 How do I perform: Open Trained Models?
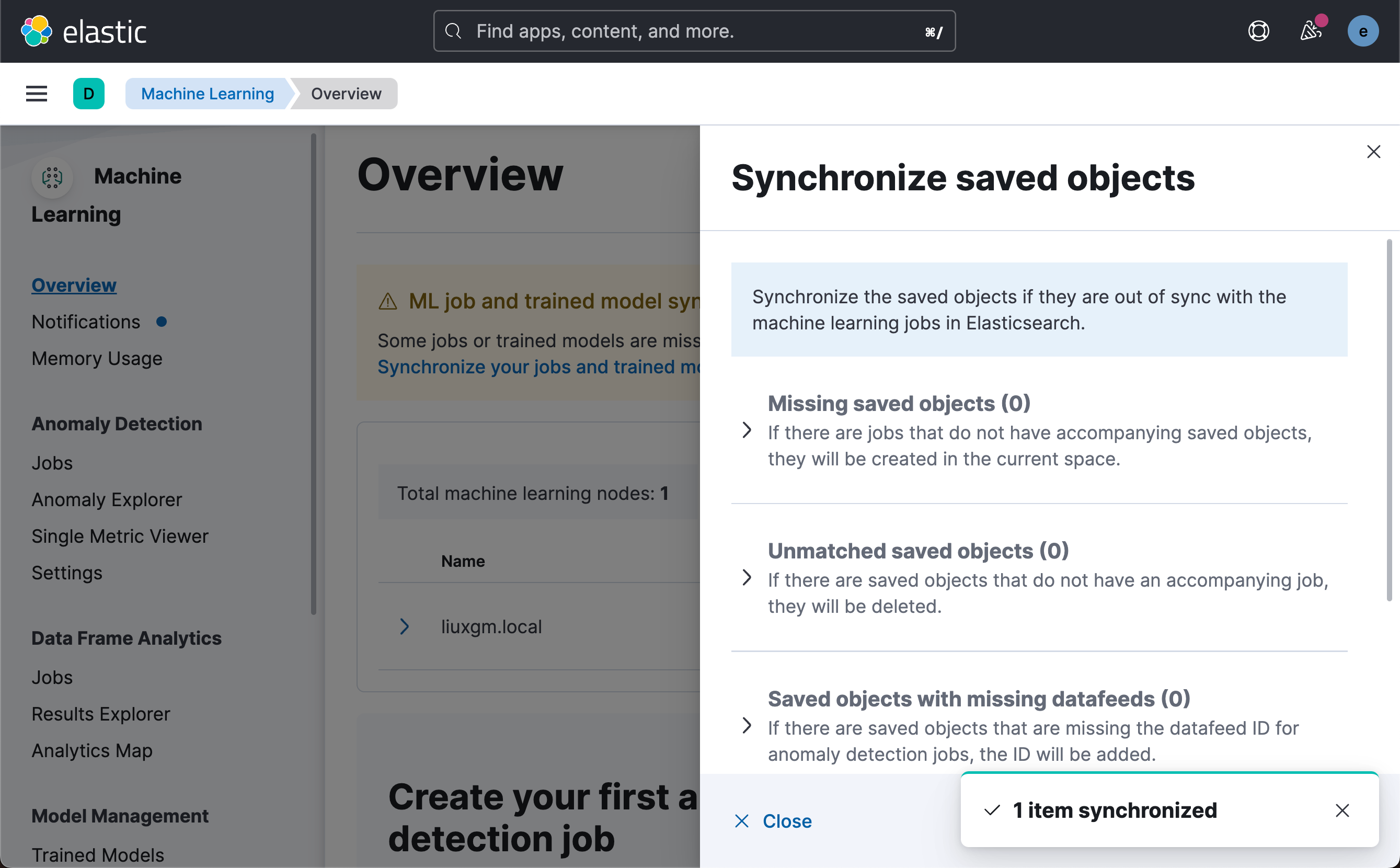click(98, 855)
